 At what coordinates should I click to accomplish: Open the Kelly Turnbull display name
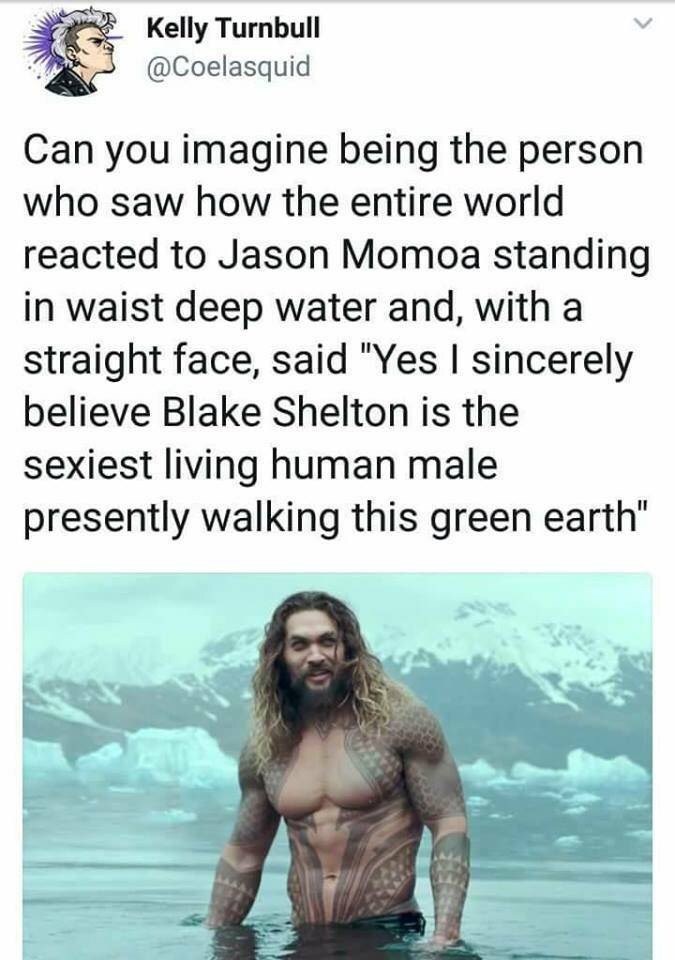233,28
